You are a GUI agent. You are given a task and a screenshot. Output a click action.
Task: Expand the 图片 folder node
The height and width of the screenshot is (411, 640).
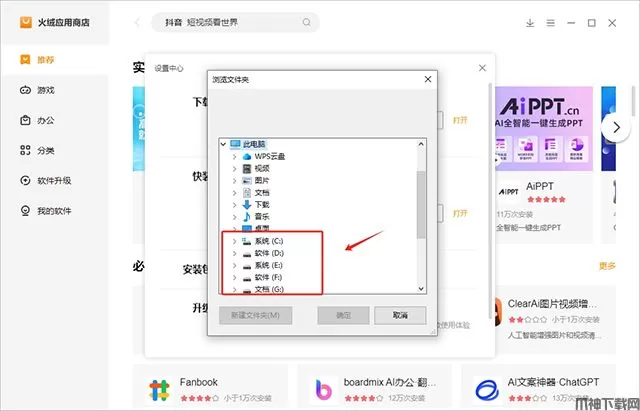click(234, 180)
